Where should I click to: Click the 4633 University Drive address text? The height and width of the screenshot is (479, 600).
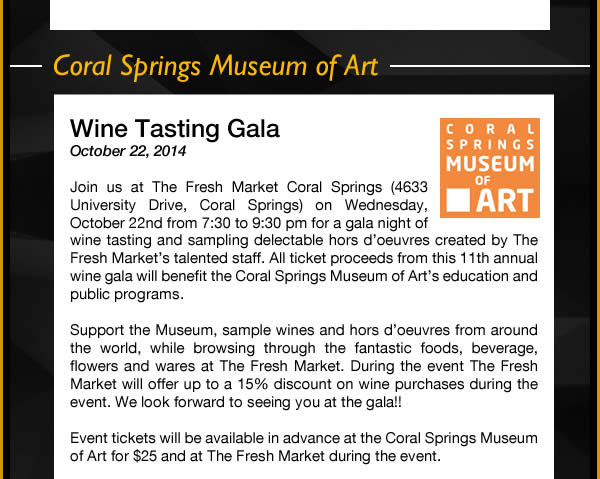coord(249,196)
